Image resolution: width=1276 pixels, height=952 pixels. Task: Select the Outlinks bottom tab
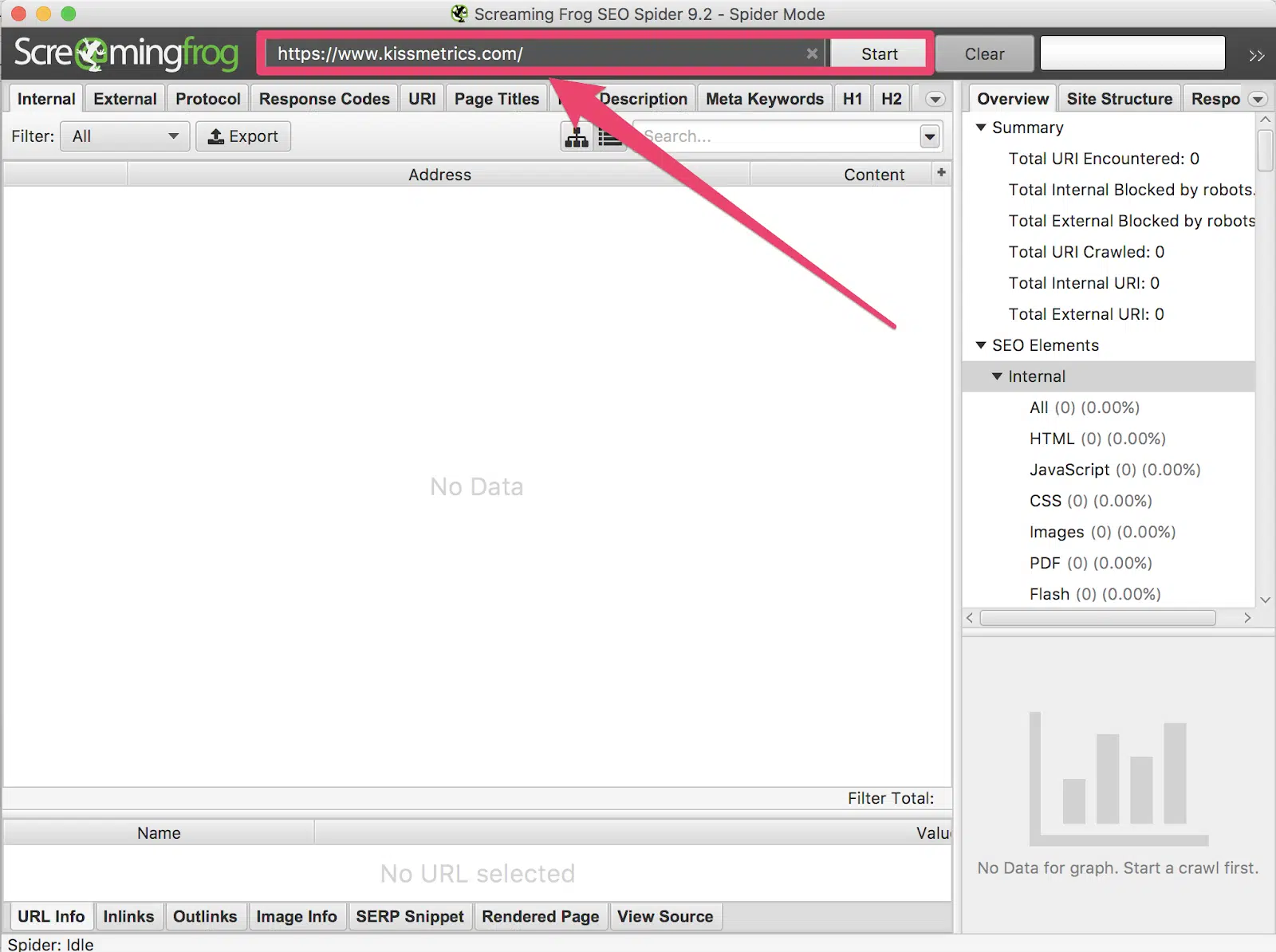[x=205, y=916]
